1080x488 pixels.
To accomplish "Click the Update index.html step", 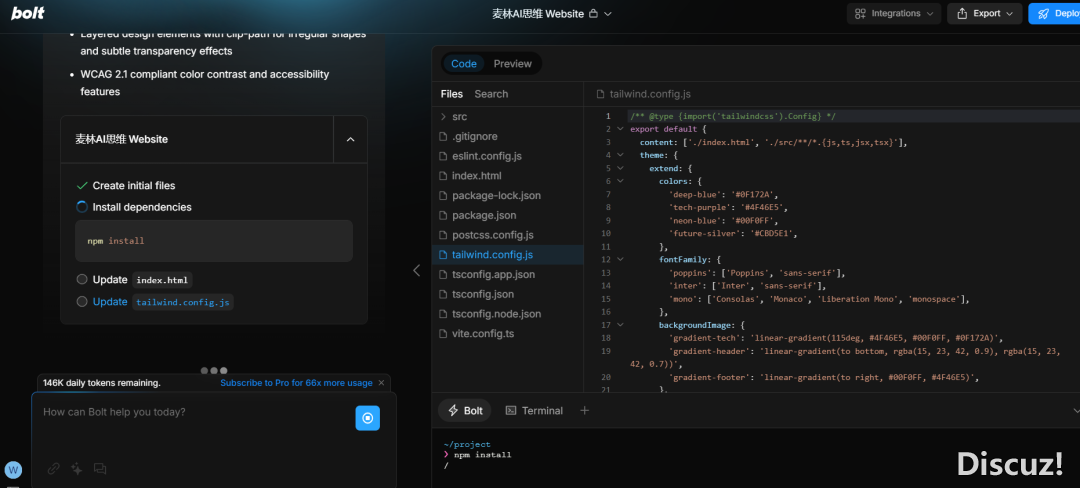I will click(x=134, y=280).
